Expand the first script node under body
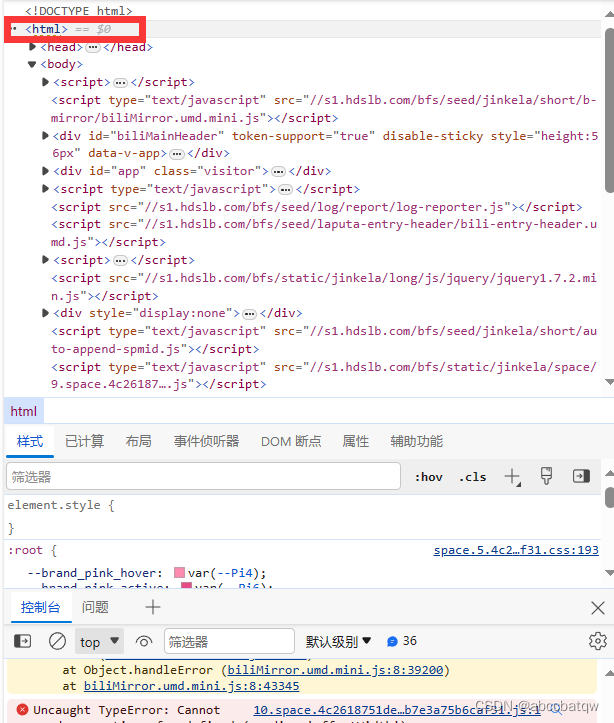The height and width of the screenshot is (723, 614). point(45,82)
